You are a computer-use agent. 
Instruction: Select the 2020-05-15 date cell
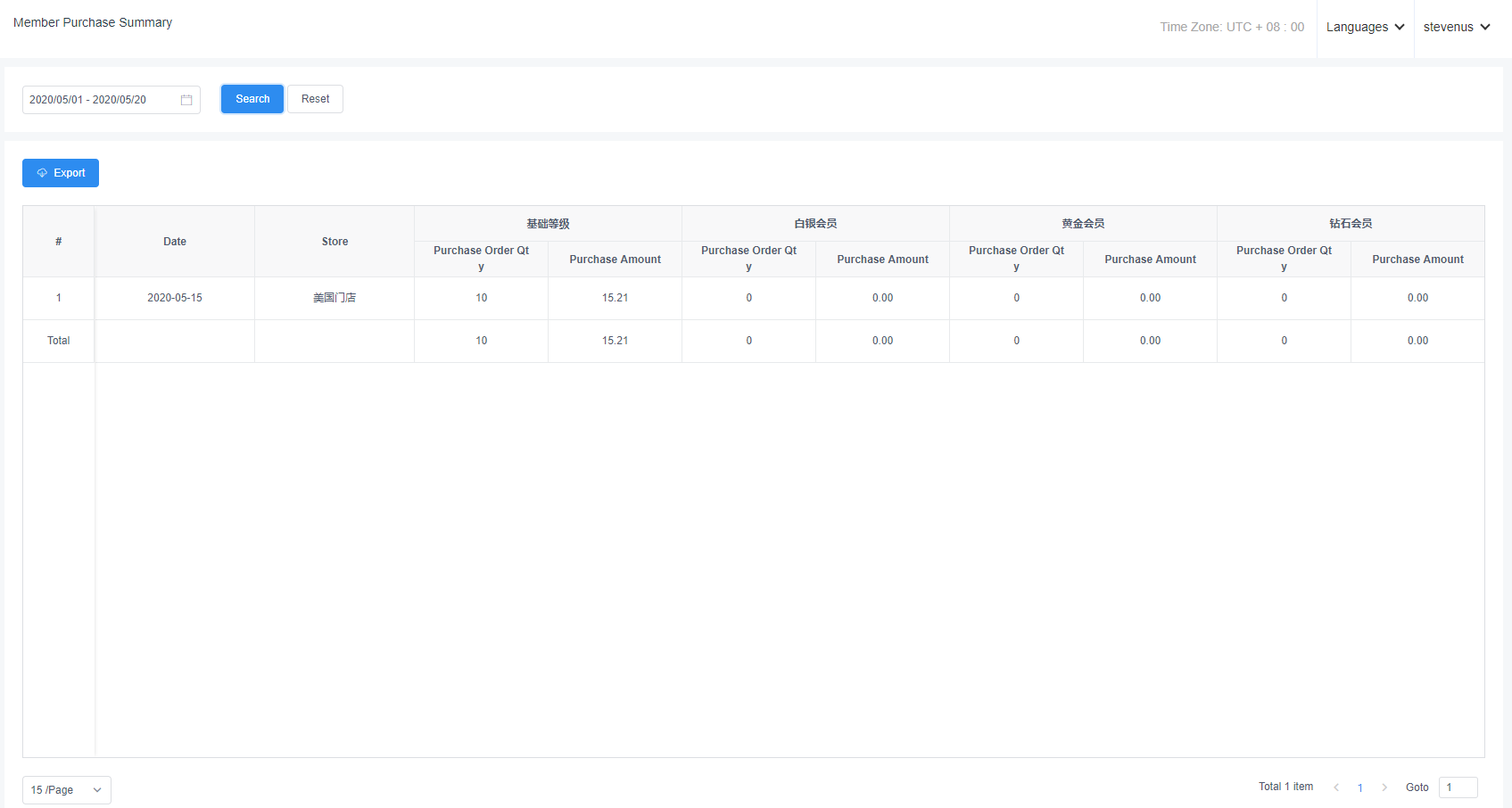click(175, 298)
